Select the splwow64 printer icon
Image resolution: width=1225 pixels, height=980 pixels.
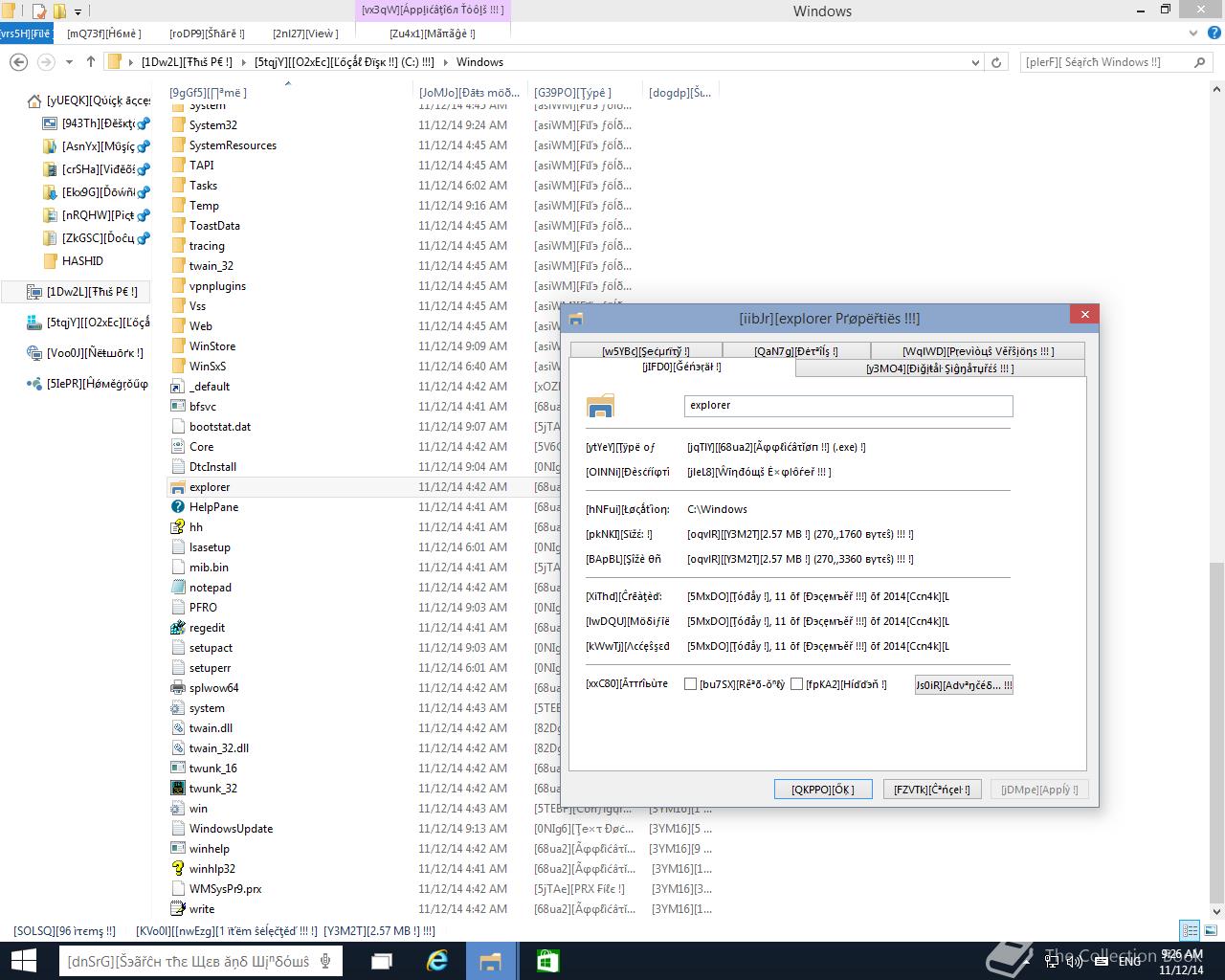click(x=177, y=688)
